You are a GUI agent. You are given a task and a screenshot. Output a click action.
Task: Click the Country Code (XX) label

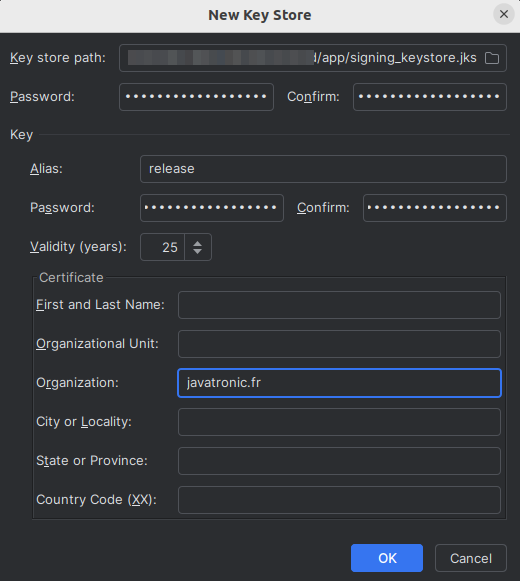(x=96, y=499)
